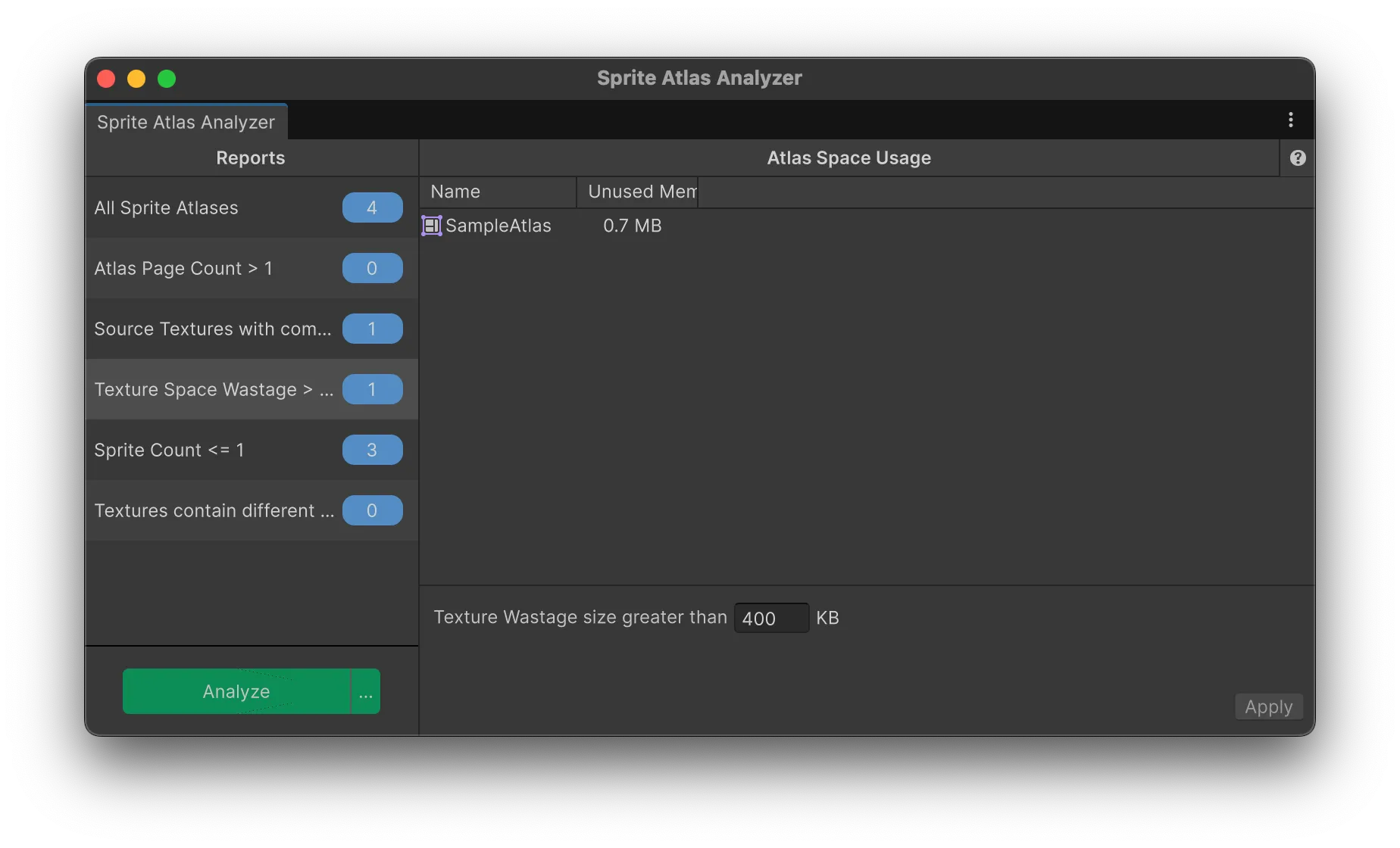Switch to the Sprite Atlas Analyzer tab
This screenshot has width=1400, height=848.
tap(186, 122)
